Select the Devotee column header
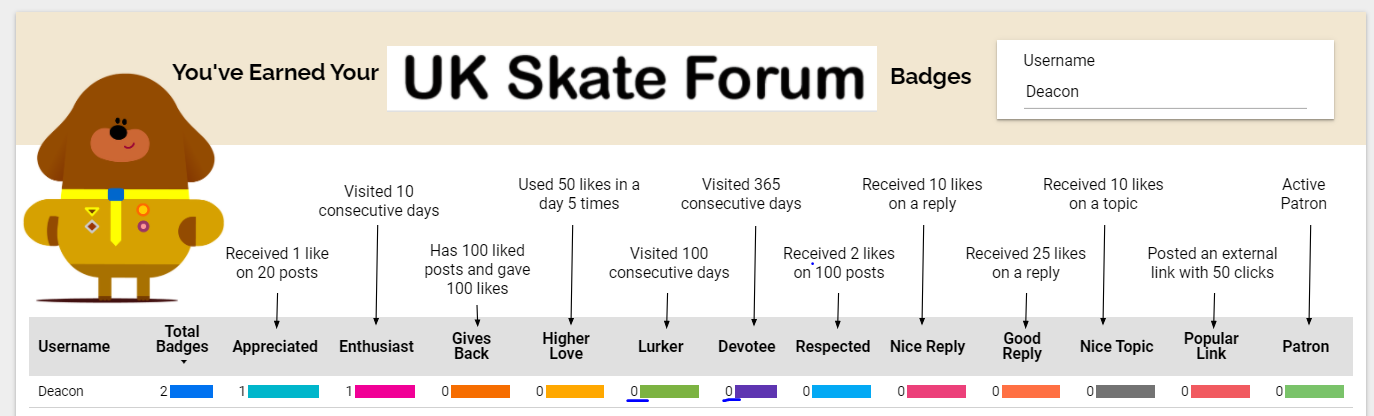1374x416 pixels. [x=746, y=347]
